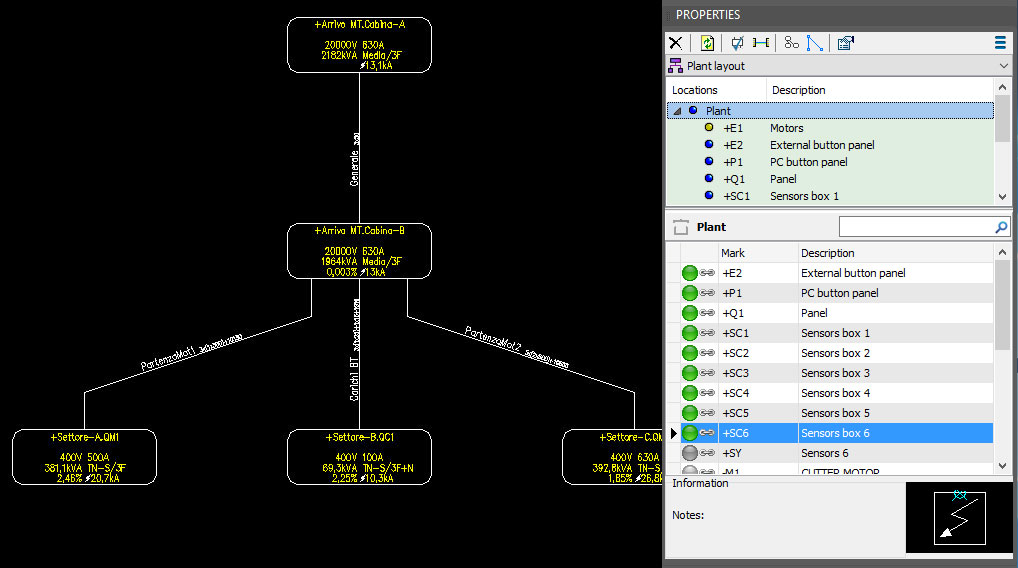Screen dimensions: 1018x568
Task: Click the refresh document icon
Action: pos(707,43)
